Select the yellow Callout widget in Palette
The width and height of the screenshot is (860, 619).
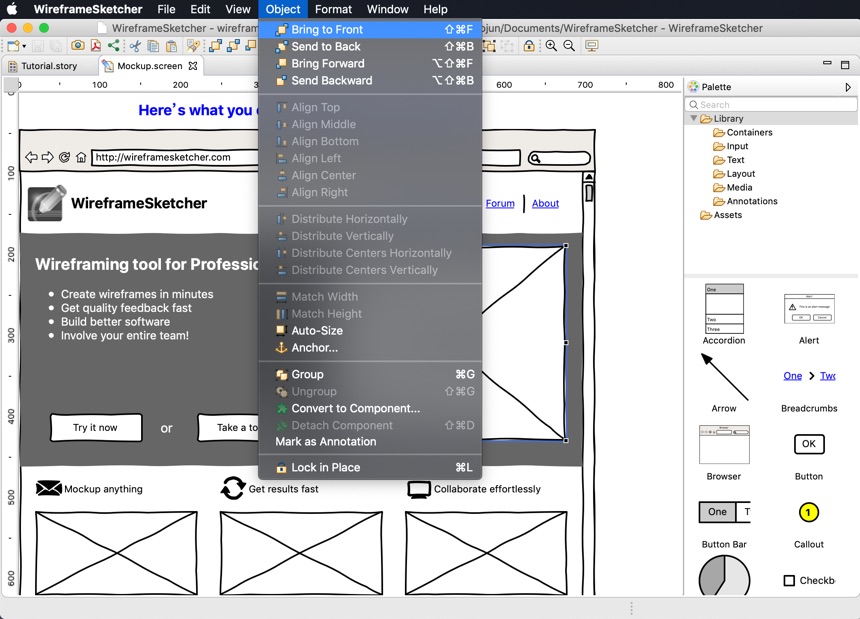click(x=809, y=525)
